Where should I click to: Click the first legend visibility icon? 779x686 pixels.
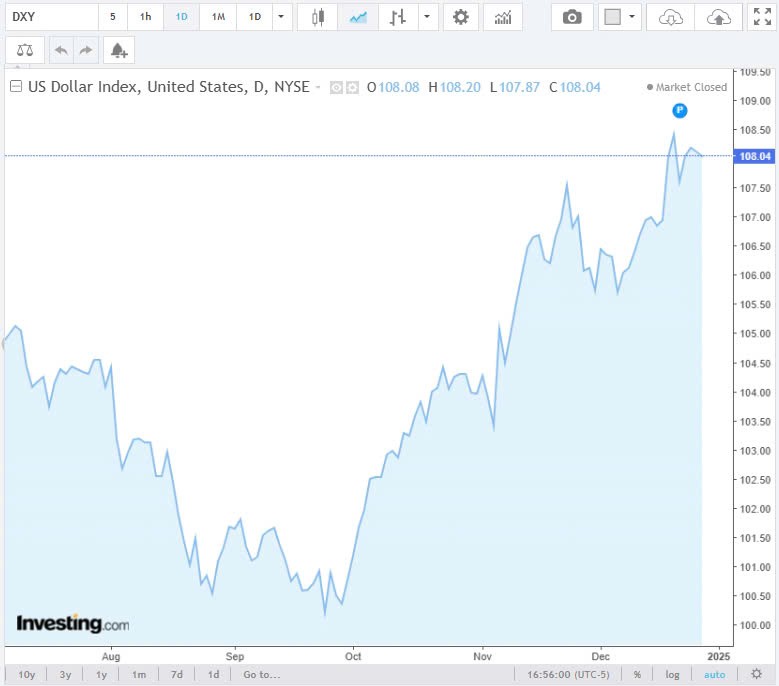click(x=336, y=88)
